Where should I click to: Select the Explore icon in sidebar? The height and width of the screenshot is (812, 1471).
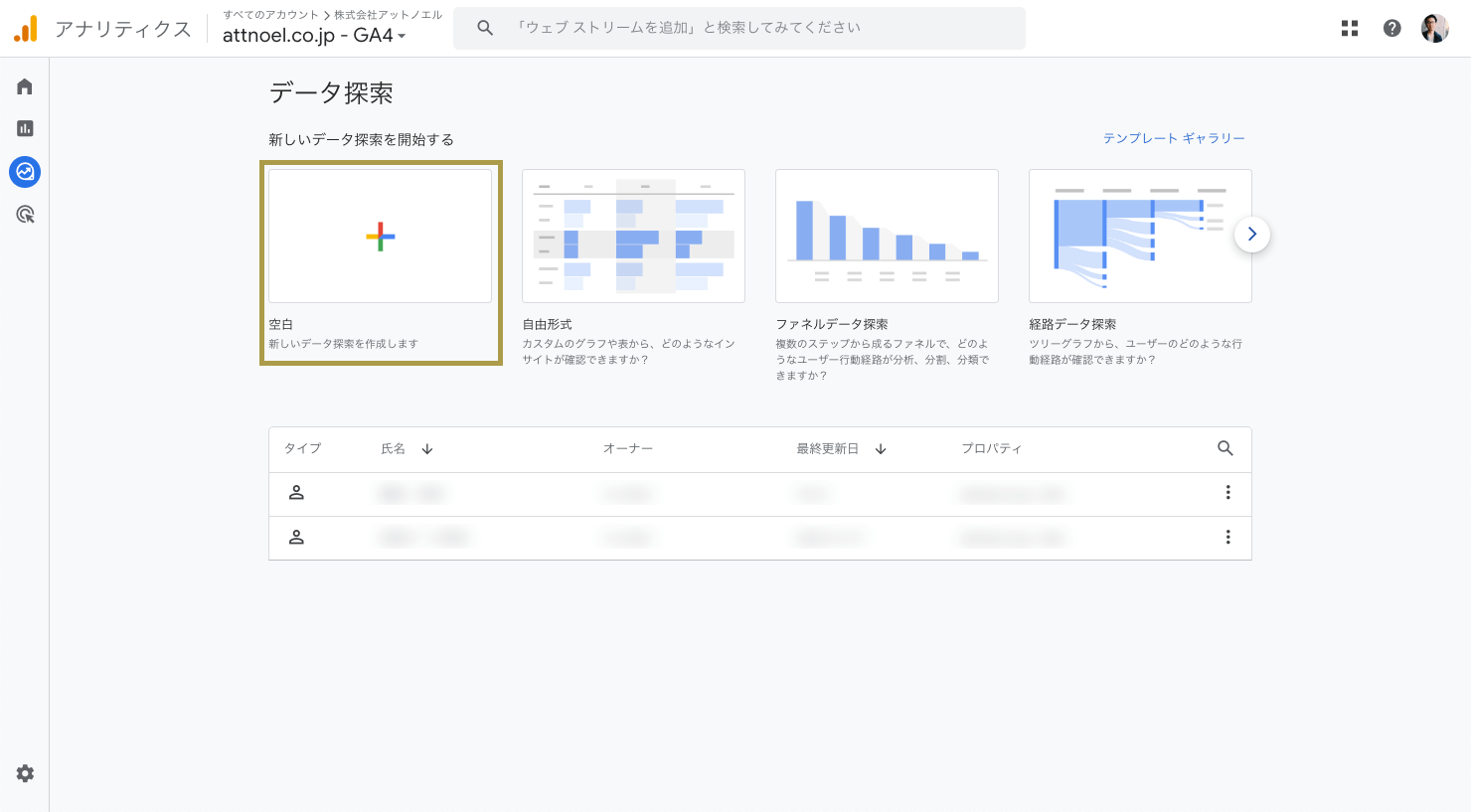point(25,172)
